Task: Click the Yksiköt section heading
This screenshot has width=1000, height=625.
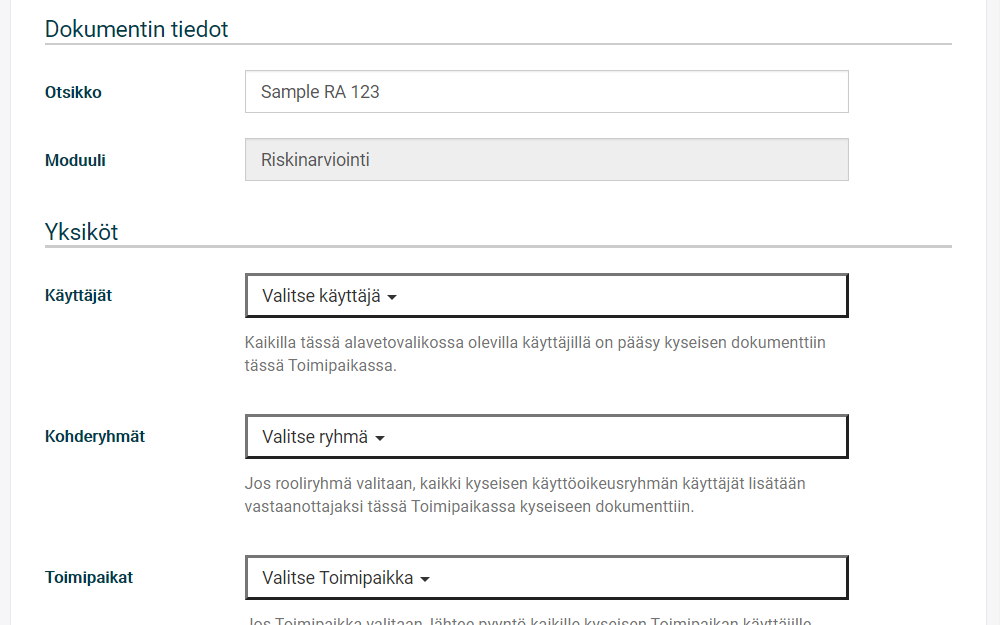Action: point(82,232)
